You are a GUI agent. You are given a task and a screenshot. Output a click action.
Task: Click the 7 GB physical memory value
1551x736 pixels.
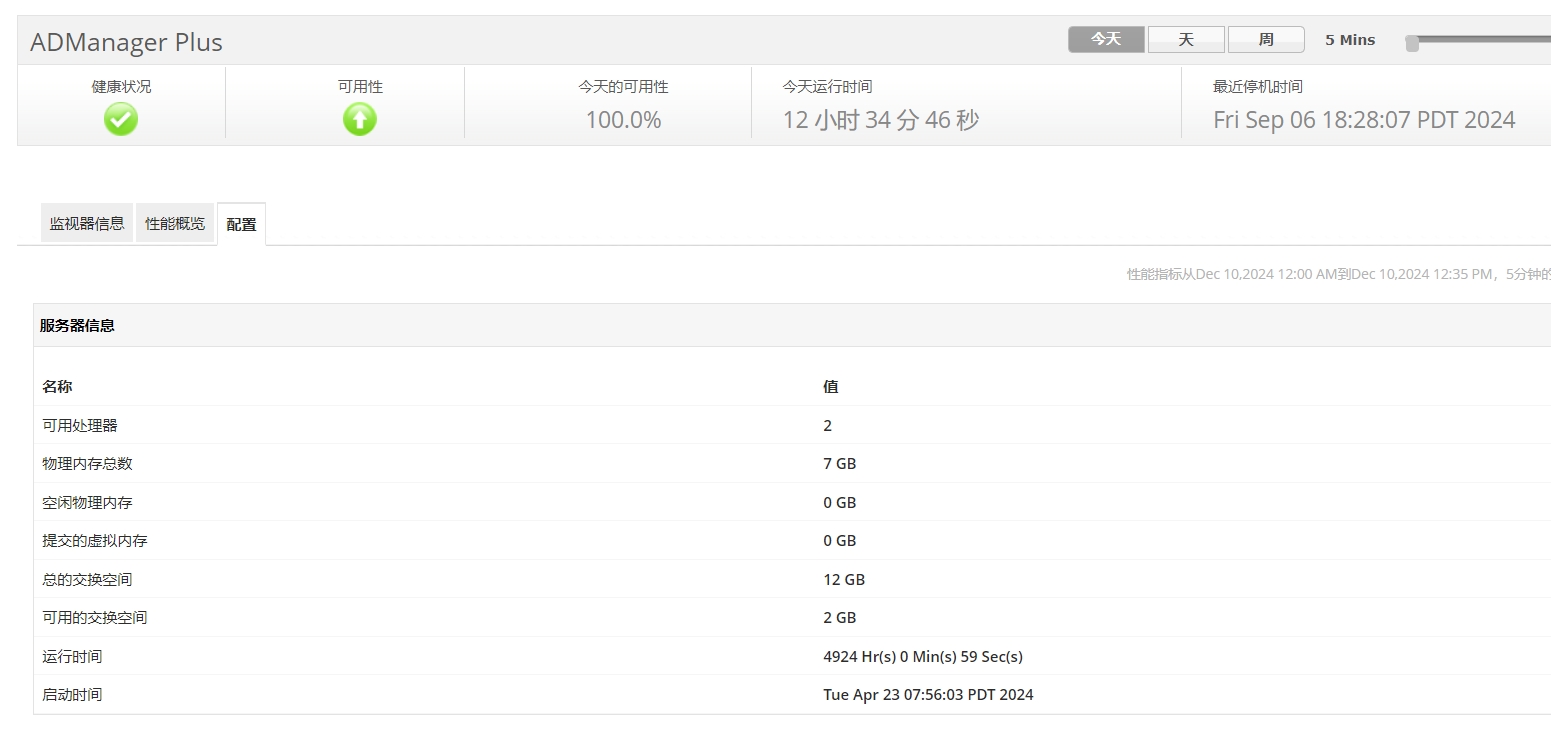click(840, 464)
